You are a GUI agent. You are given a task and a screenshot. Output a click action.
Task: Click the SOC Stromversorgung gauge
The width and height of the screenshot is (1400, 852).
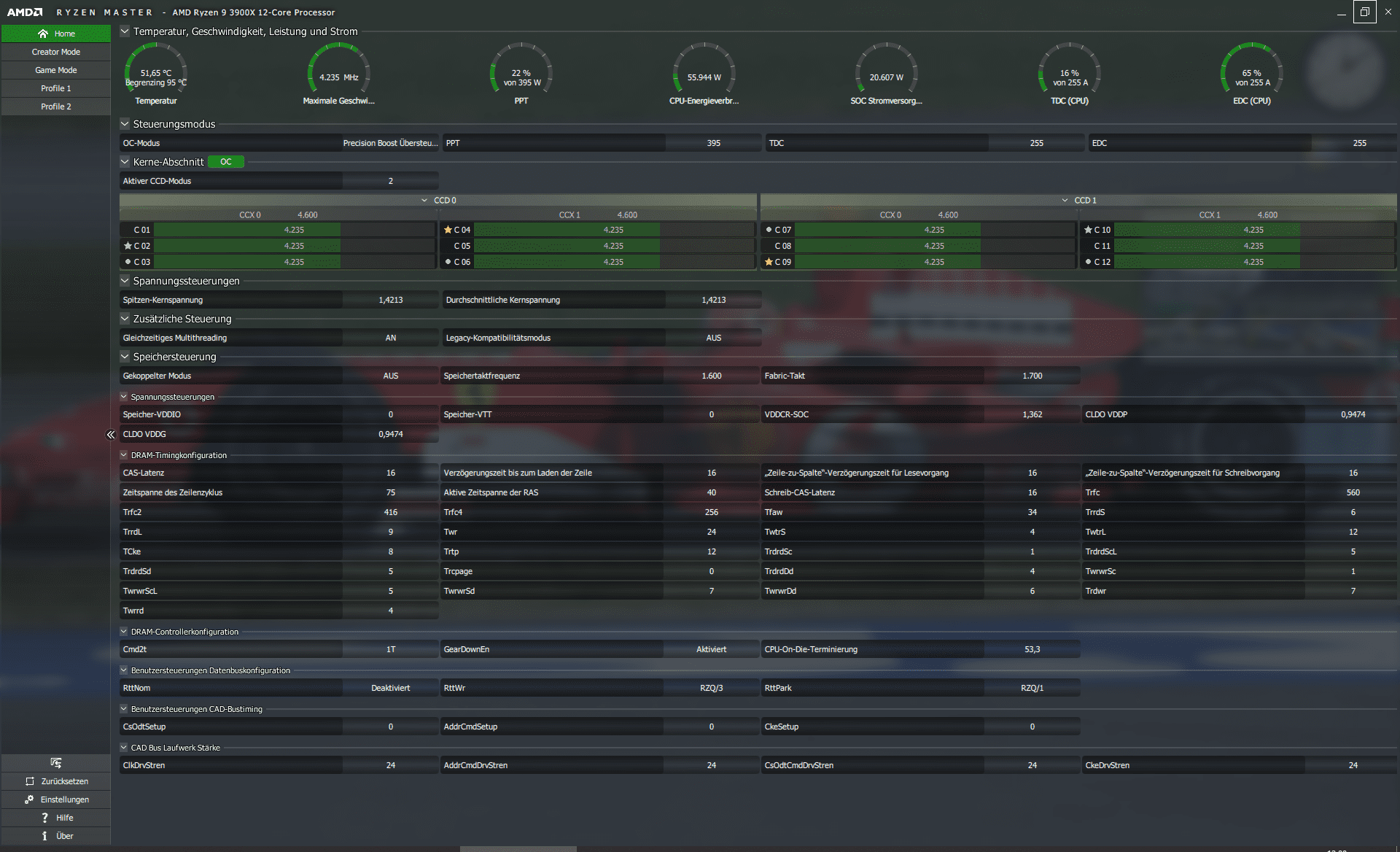(x=887, y=74)
